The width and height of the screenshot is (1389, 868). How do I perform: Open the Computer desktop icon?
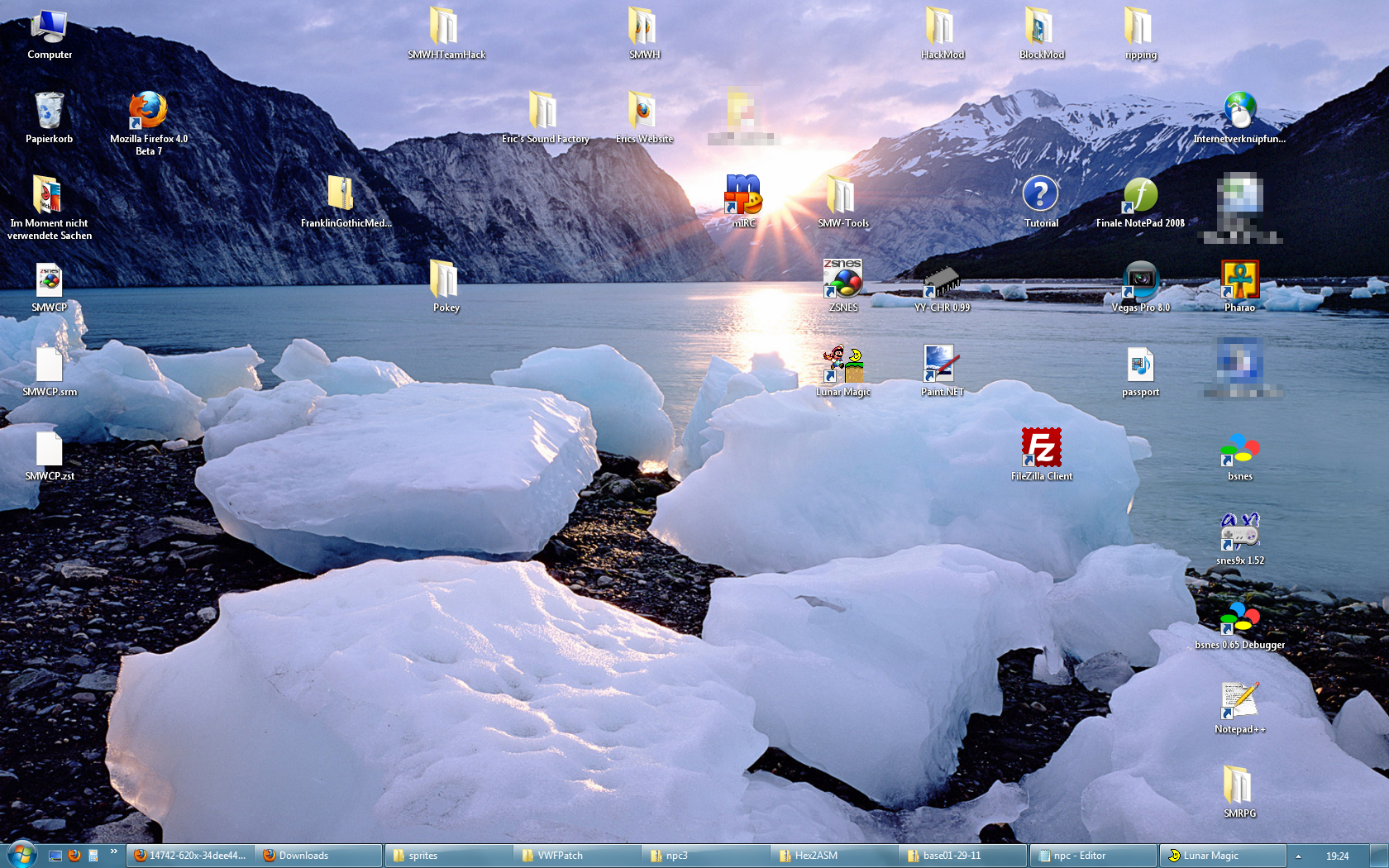point(49,35)
